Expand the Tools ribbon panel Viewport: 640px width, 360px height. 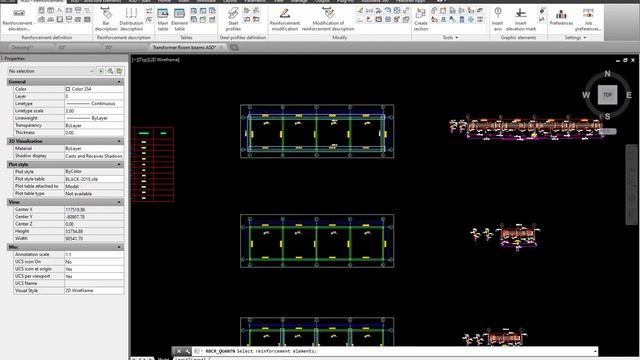pos(451,38)
